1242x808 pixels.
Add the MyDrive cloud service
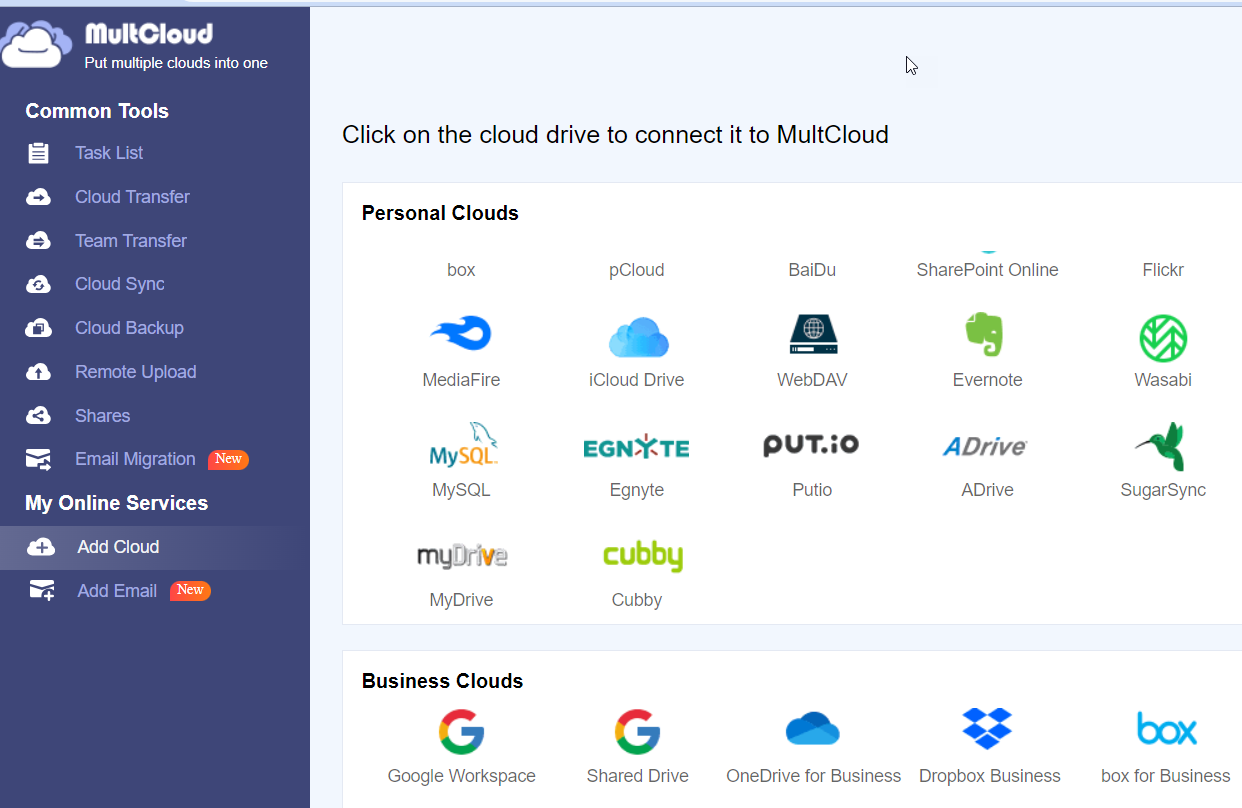[462, 556]
